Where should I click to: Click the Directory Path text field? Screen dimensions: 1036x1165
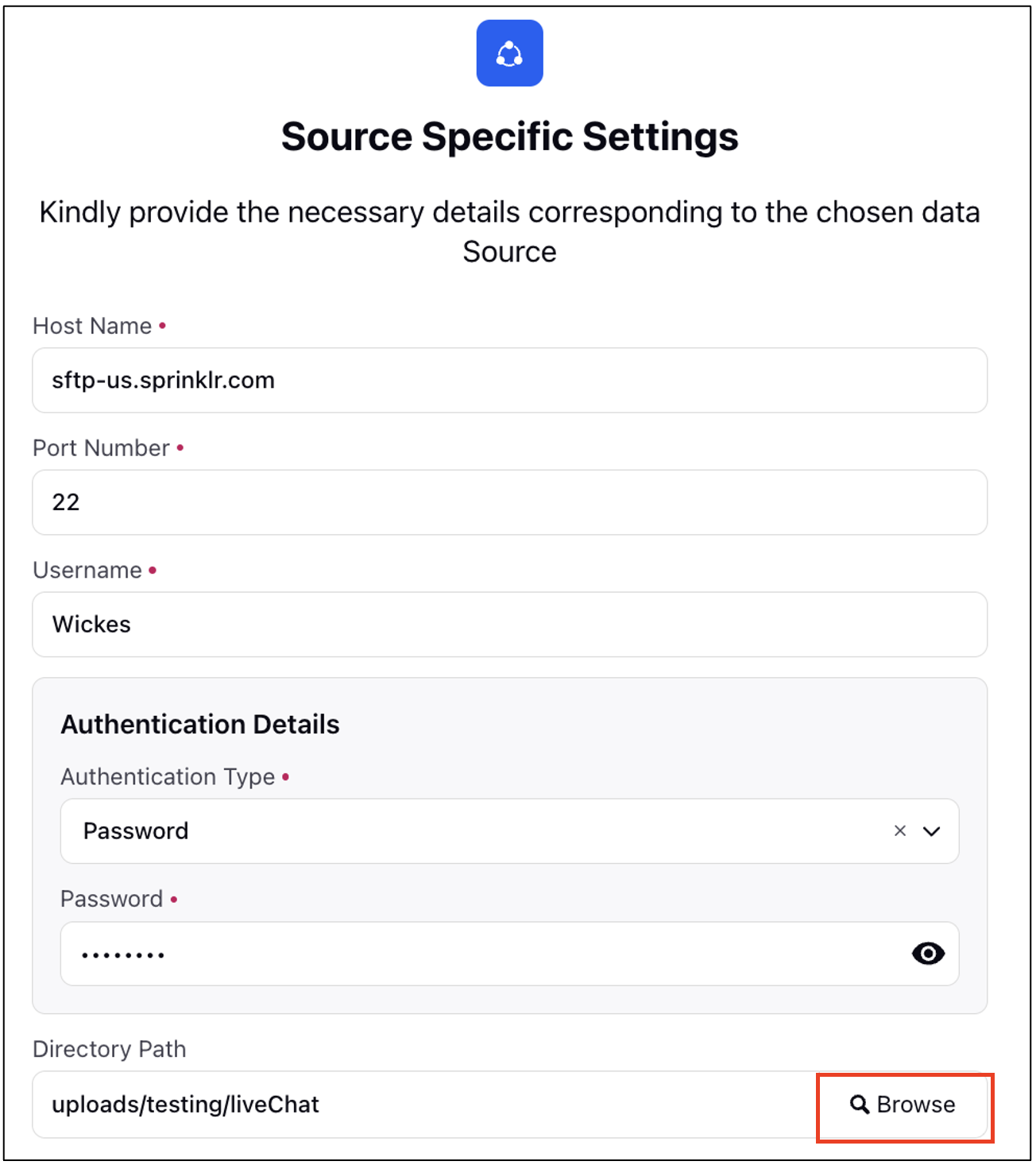point(426,1105)
